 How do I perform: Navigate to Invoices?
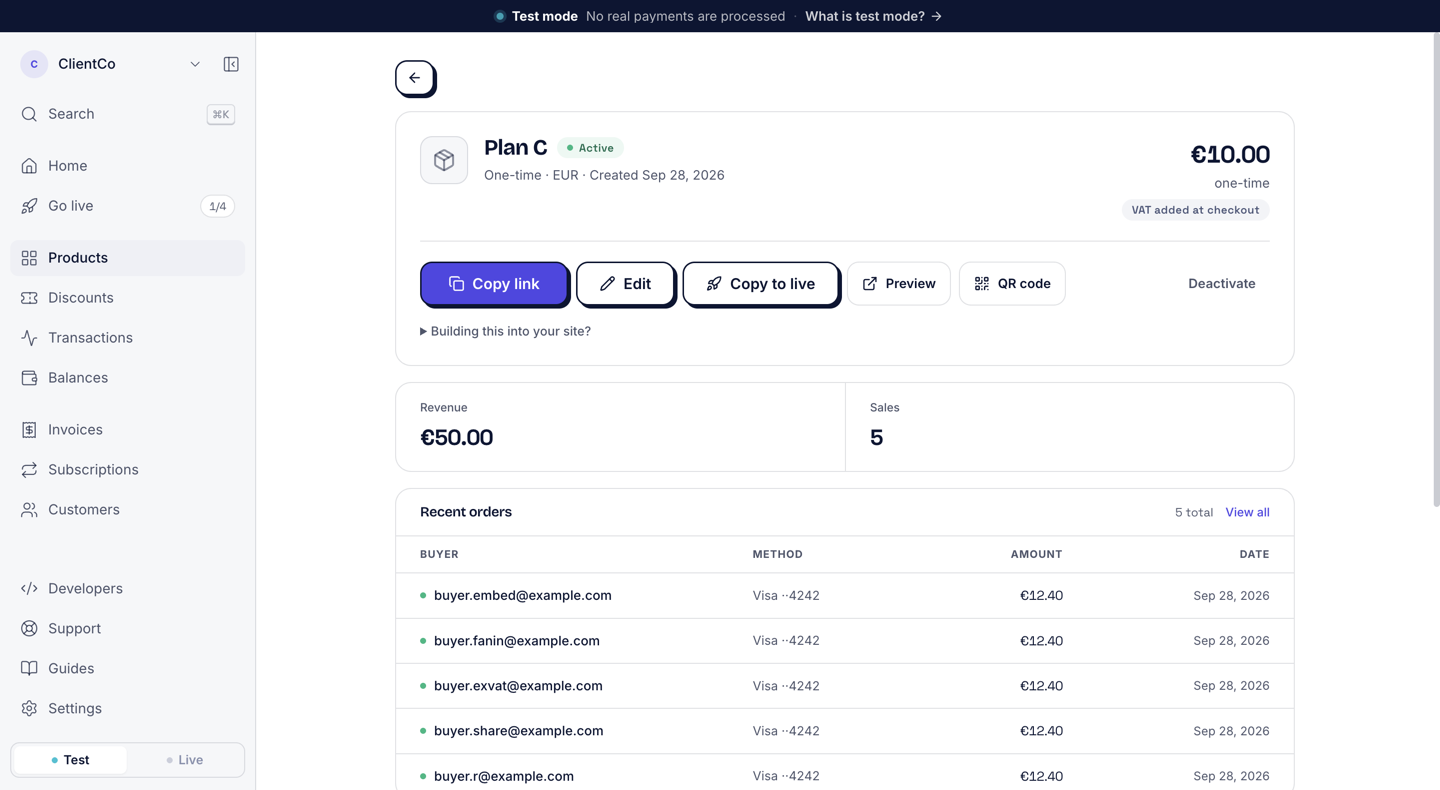[x=128, y=430]
